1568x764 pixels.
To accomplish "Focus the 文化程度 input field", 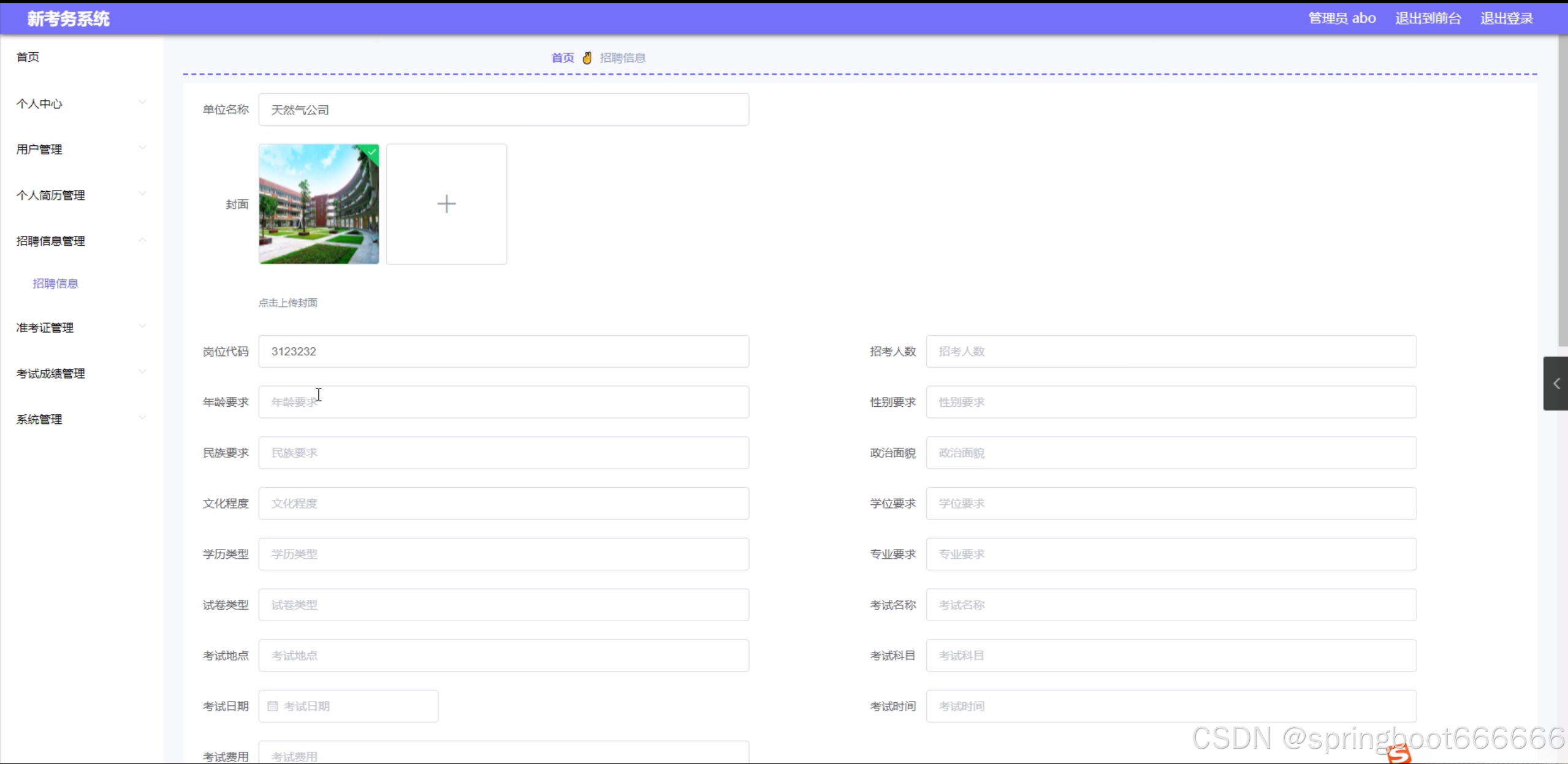I will pyautogui.click(x=504, y=504).
